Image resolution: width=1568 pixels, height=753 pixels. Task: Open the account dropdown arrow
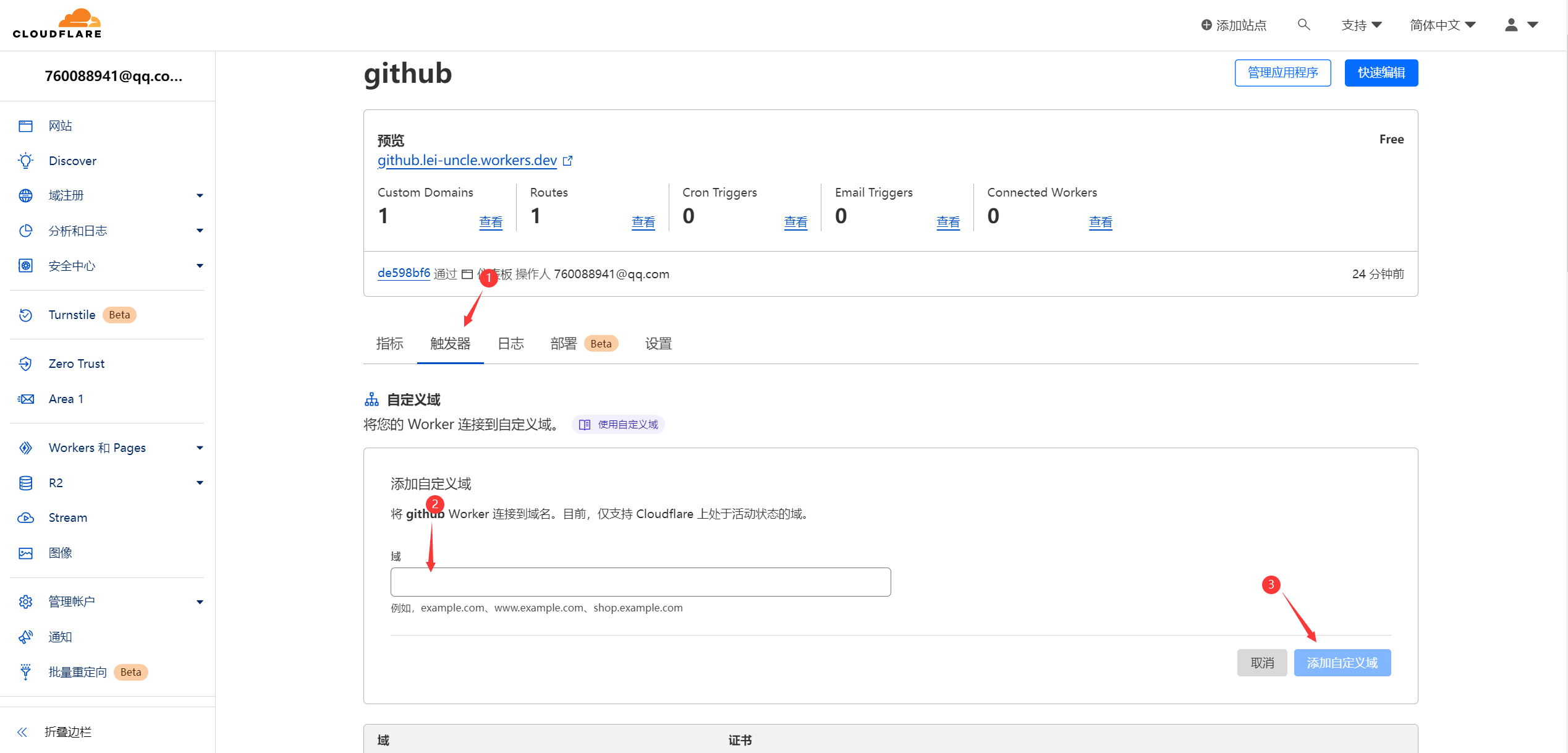1532,25
